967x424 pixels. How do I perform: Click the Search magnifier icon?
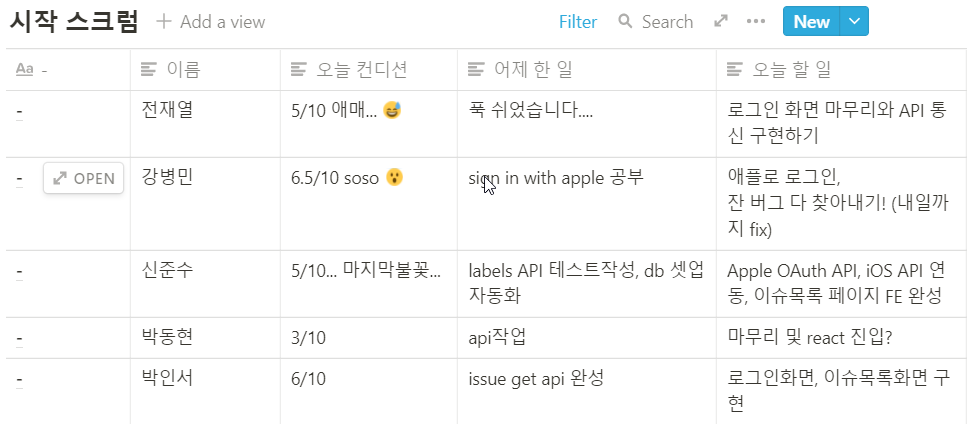click(x=625, y=21)
